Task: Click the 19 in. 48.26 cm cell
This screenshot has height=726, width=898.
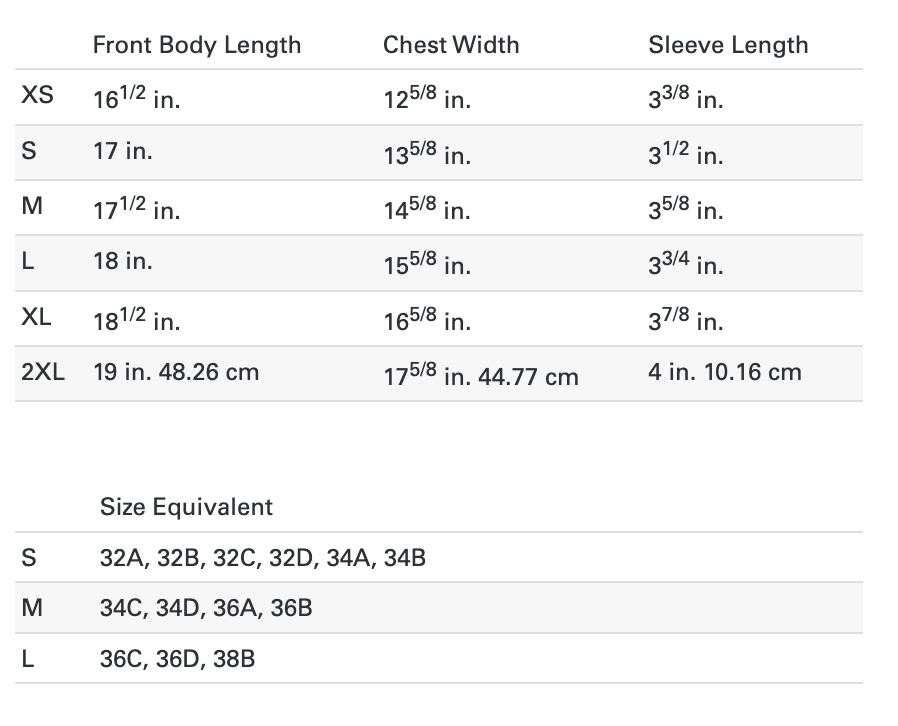Action: pyautogui.click(x=175, y=372)
